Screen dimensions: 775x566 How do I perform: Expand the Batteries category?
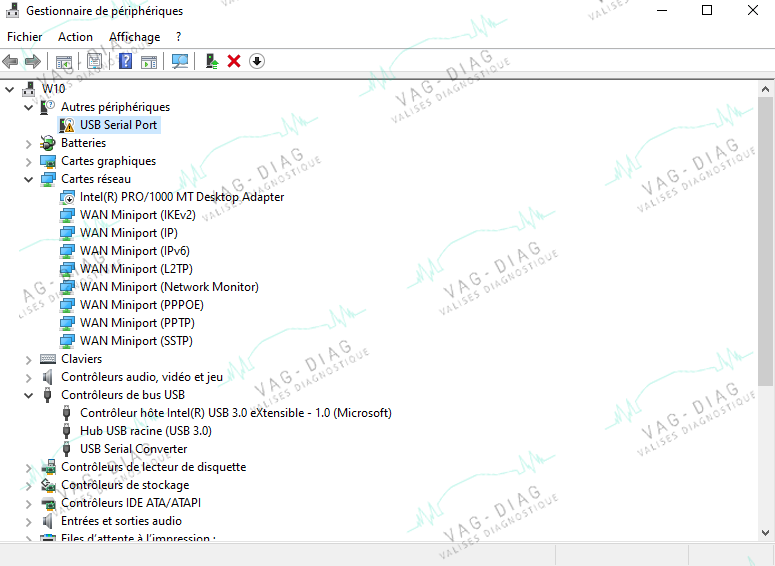(x=29, y=144)
